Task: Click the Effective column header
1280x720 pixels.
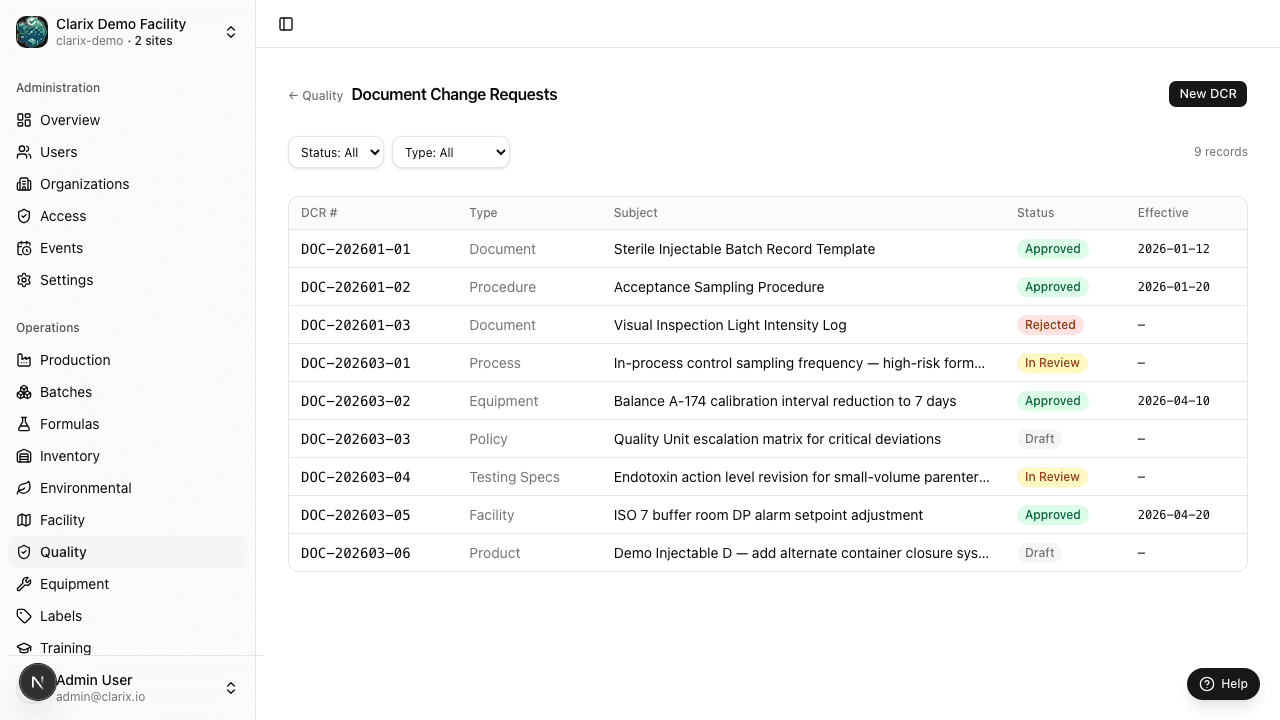Action: pyautogui.click(x=1163, y=213)
